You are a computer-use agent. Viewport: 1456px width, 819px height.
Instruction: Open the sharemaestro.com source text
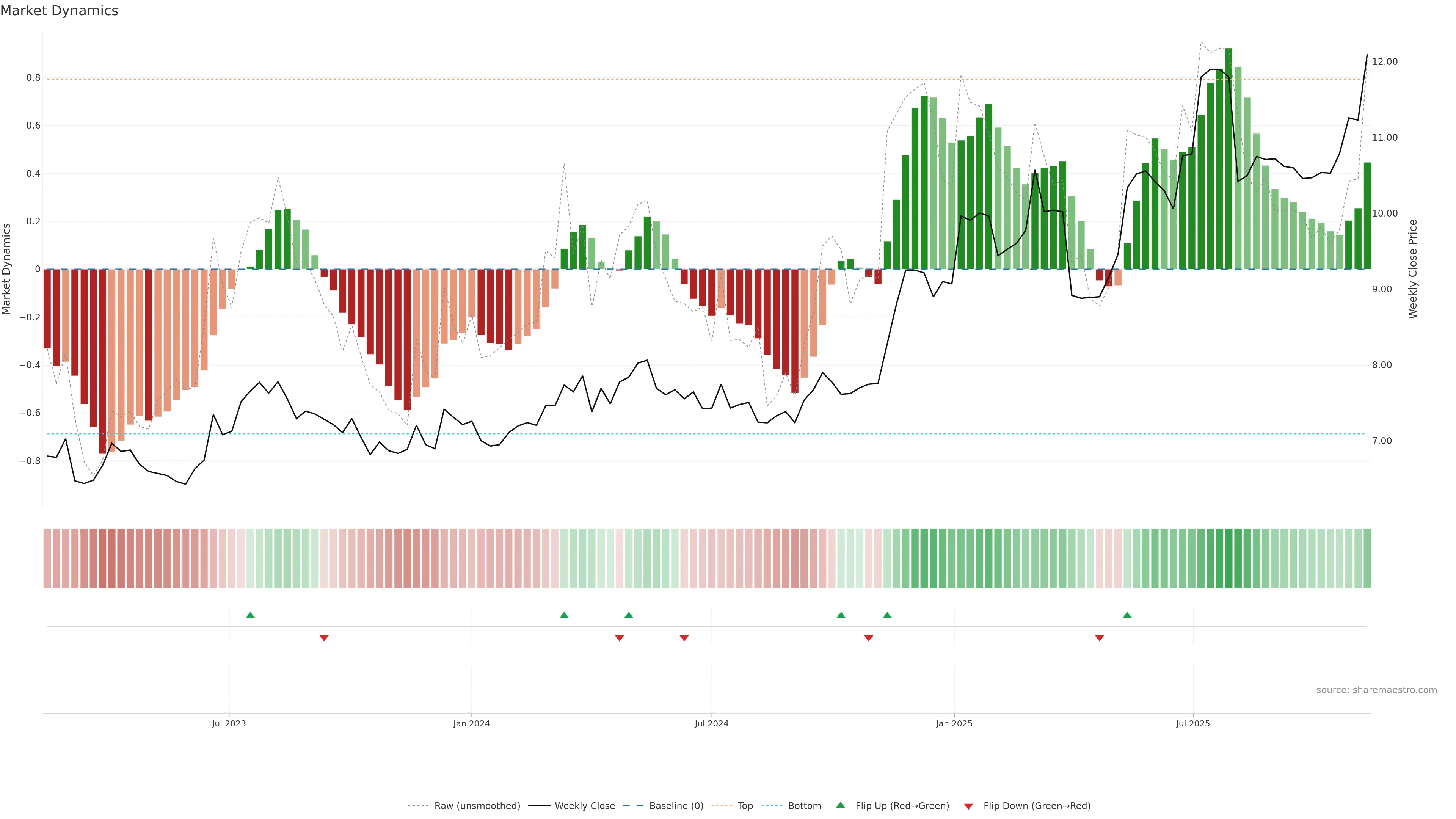point(1376,690)
